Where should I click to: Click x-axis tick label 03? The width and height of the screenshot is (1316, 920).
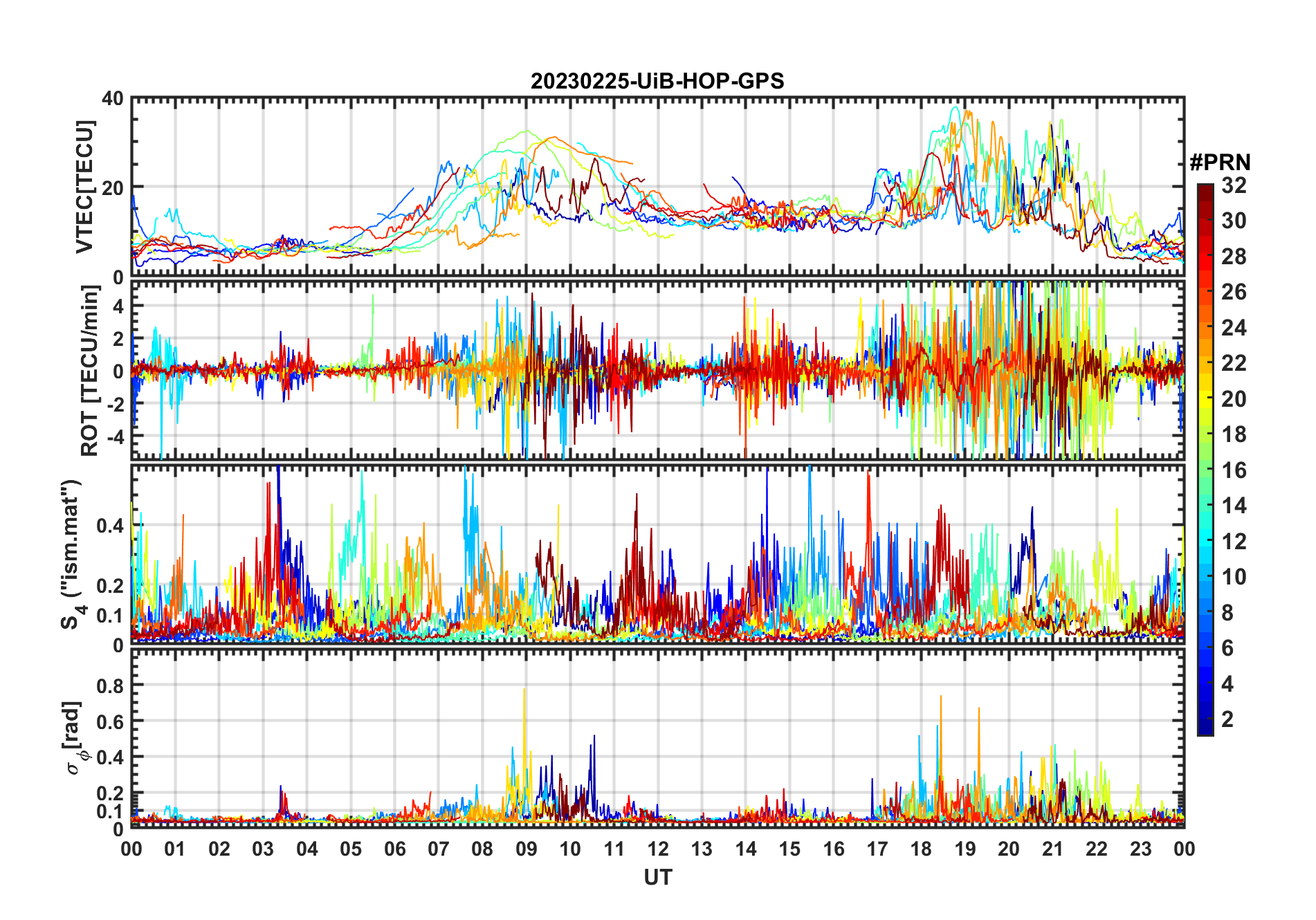click(263, 849)
